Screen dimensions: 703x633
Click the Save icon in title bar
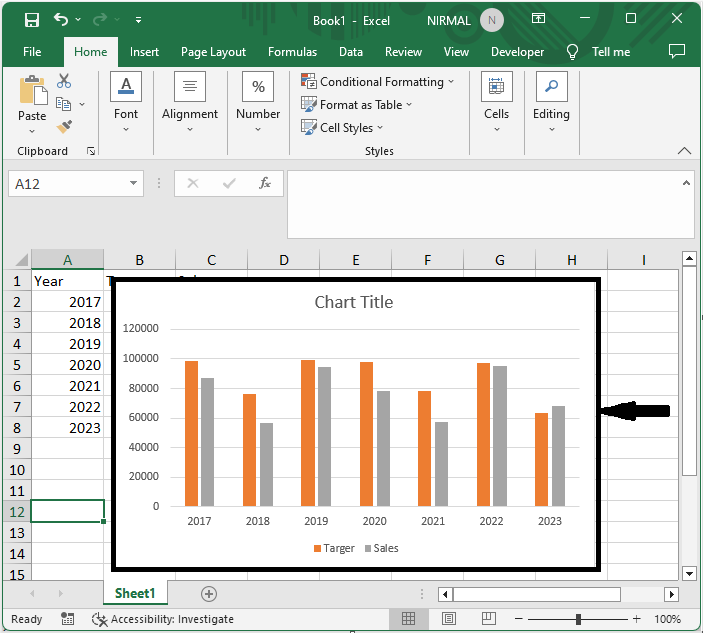[x=32, y=20]
